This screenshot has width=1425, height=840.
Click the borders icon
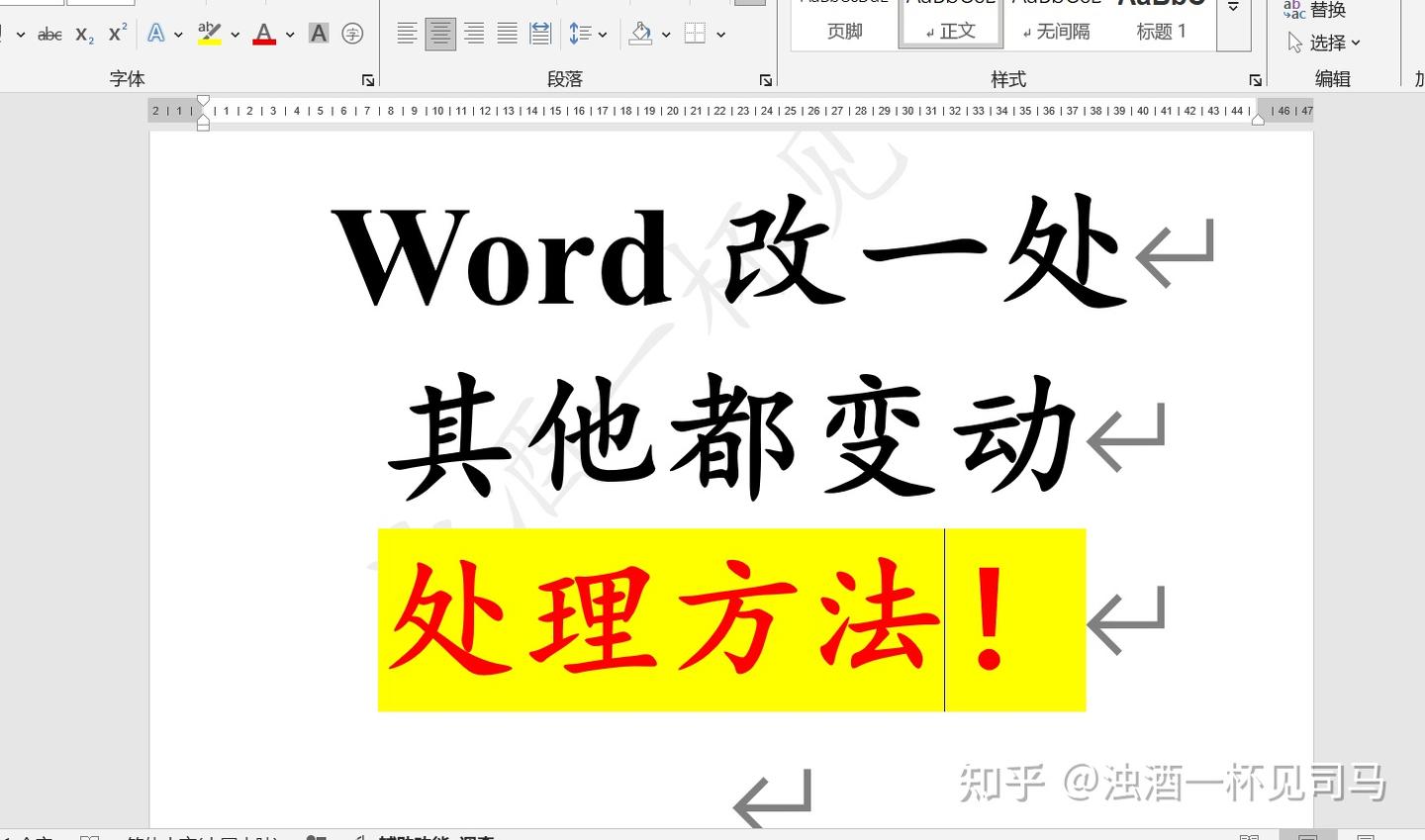point(696,34)
